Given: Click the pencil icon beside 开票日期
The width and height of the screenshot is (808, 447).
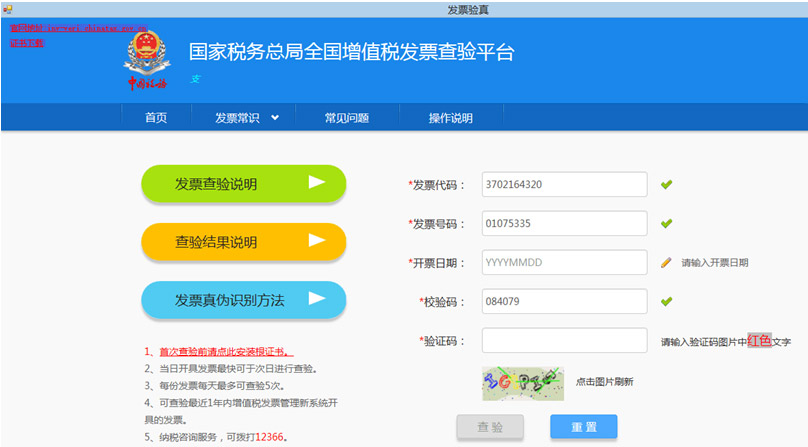Looking at the screenshot, I should click(x=666, y=262).
